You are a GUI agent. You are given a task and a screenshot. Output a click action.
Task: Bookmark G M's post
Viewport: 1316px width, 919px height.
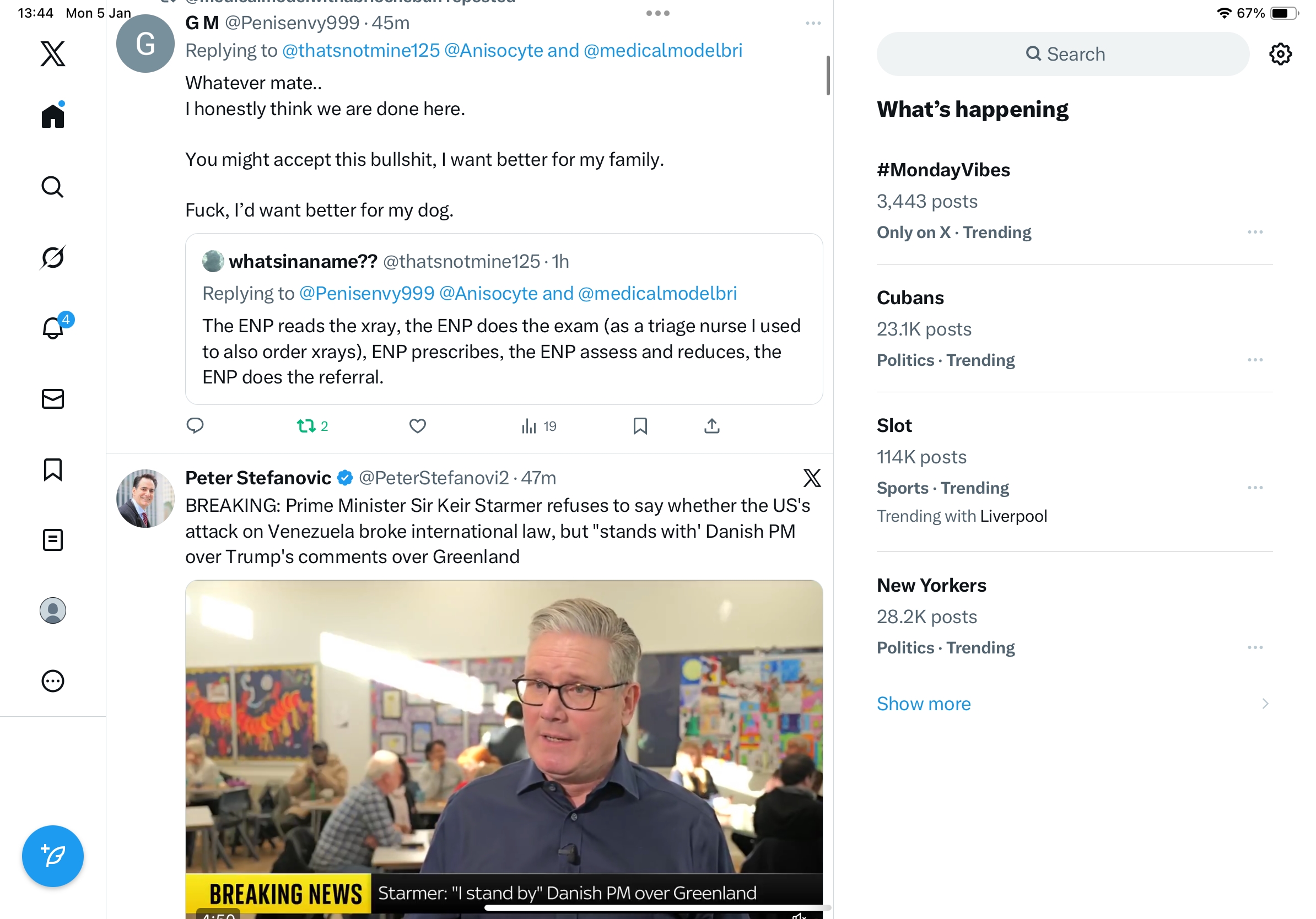point(640,426)
